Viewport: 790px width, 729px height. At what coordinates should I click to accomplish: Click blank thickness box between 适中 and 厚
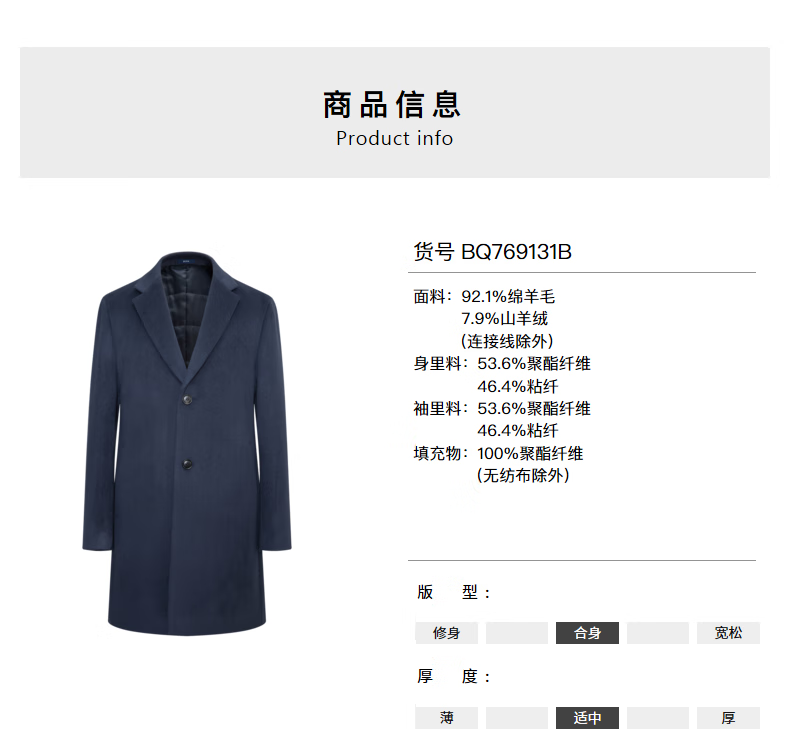[658, 717]
